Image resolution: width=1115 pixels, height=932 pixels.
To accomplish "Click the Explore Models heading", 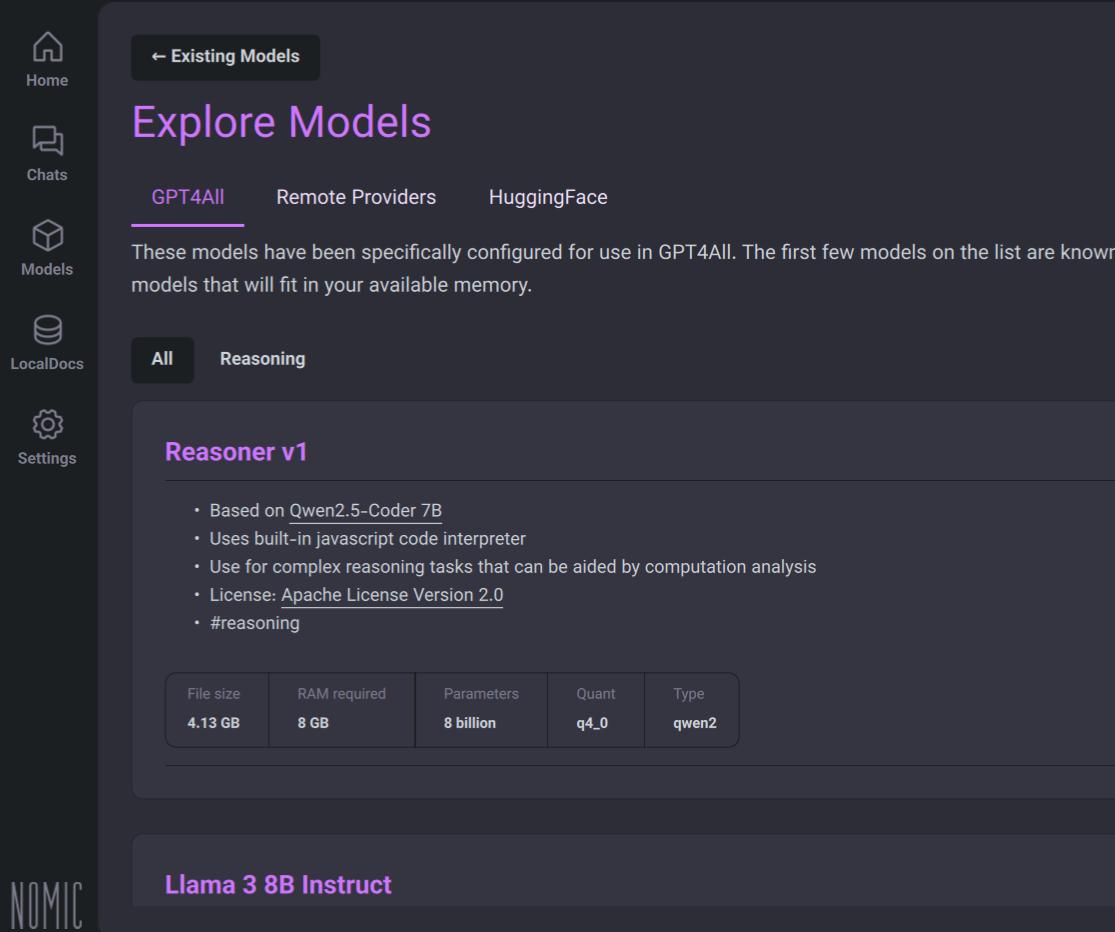I will [281, 122].
